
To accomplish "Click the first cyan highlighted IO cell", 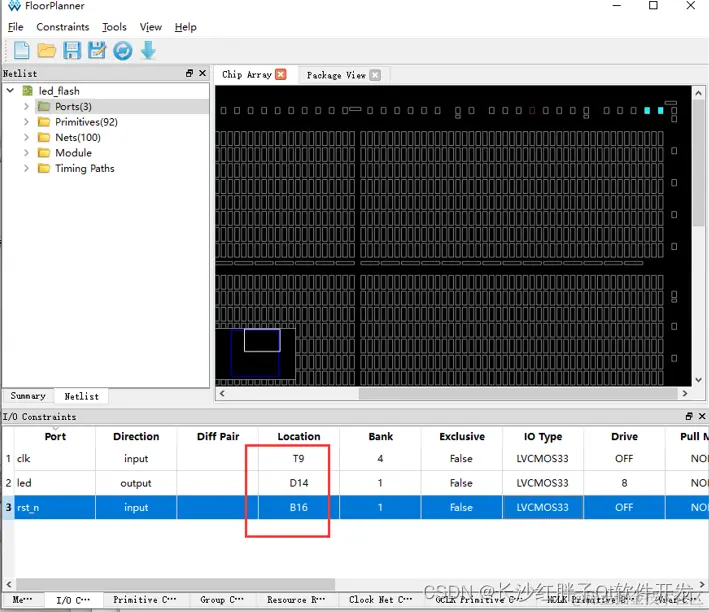I will (647, 110).
